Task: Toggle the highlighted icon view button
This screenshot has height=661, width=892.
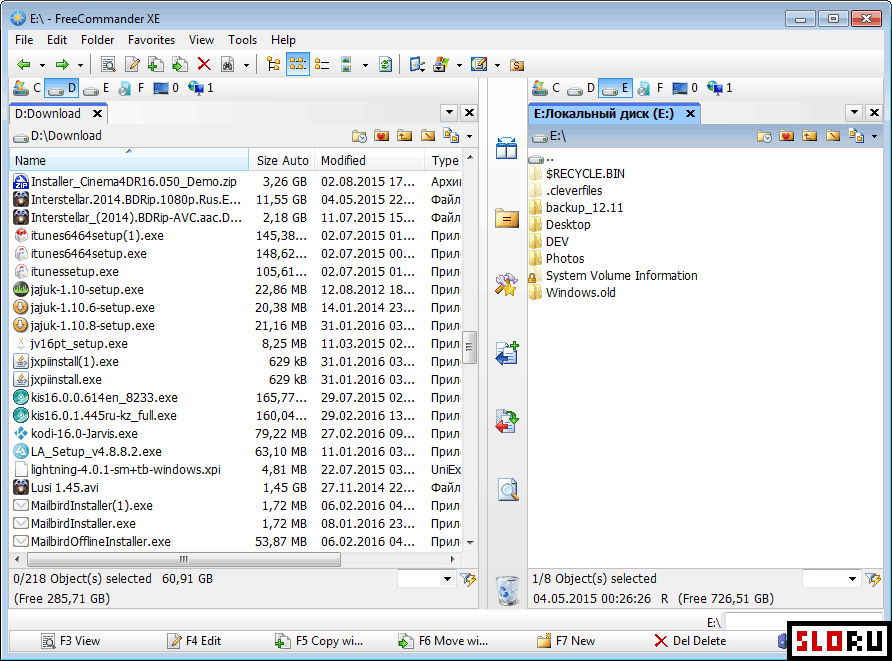Action: tap(298, 65)
